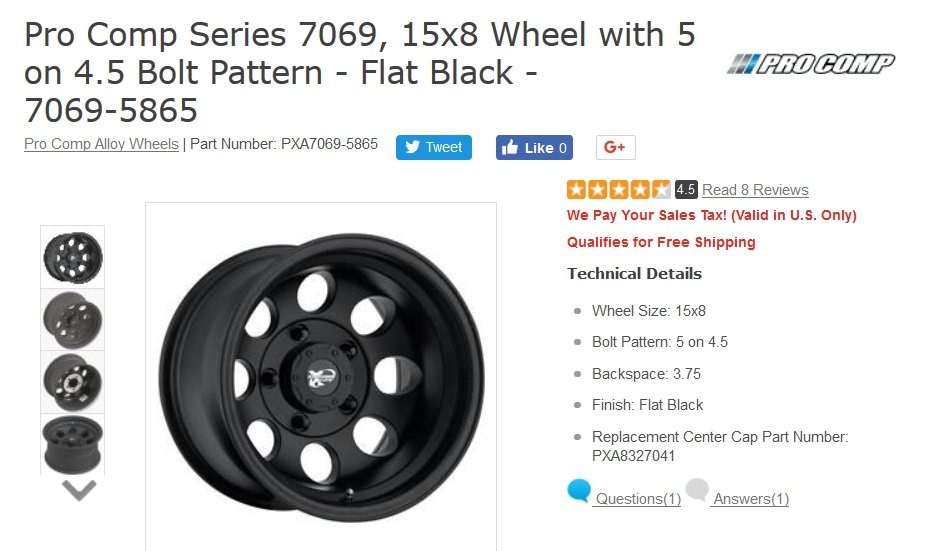The width and height of the screenshot is (927, 551).
Task: Click the Pro Comp brand logo
Action: pos(811,63)
